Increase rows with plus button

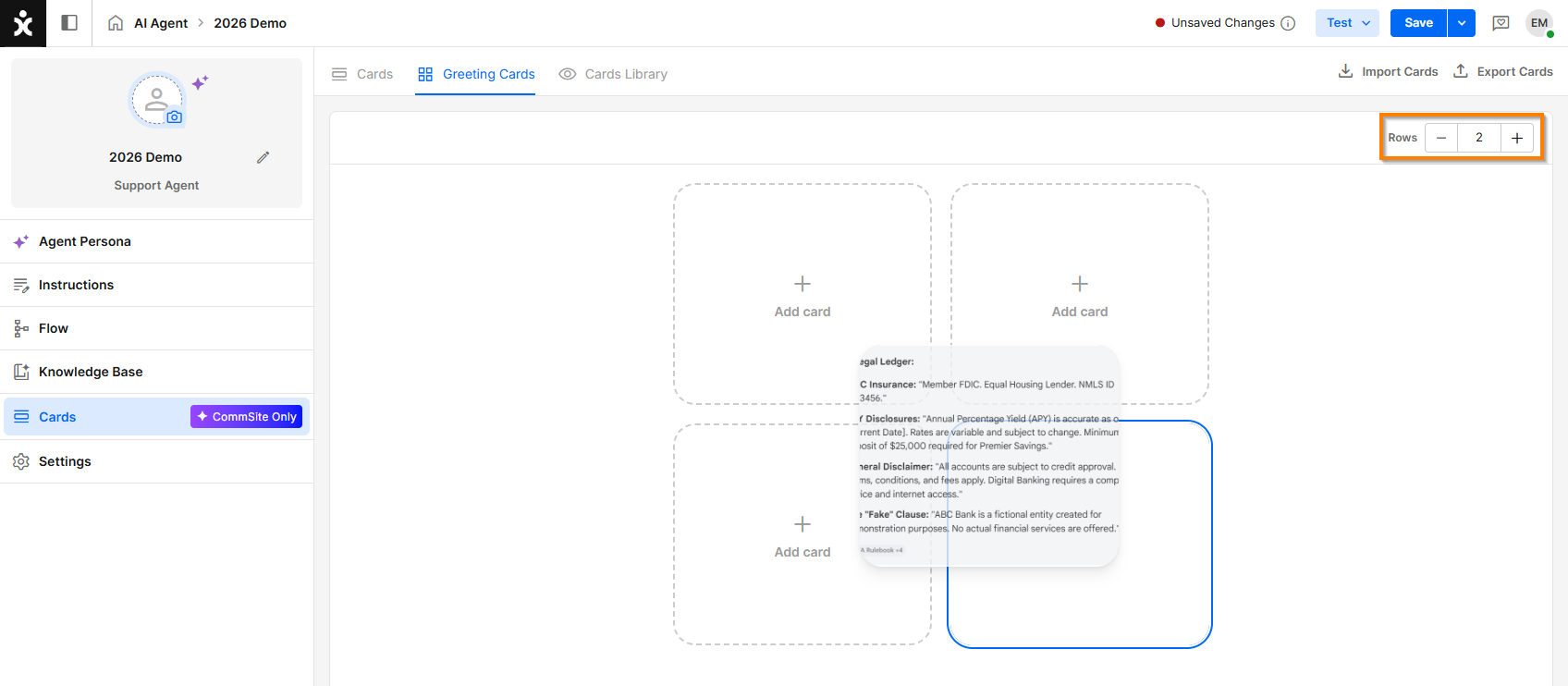[1517, 138]
